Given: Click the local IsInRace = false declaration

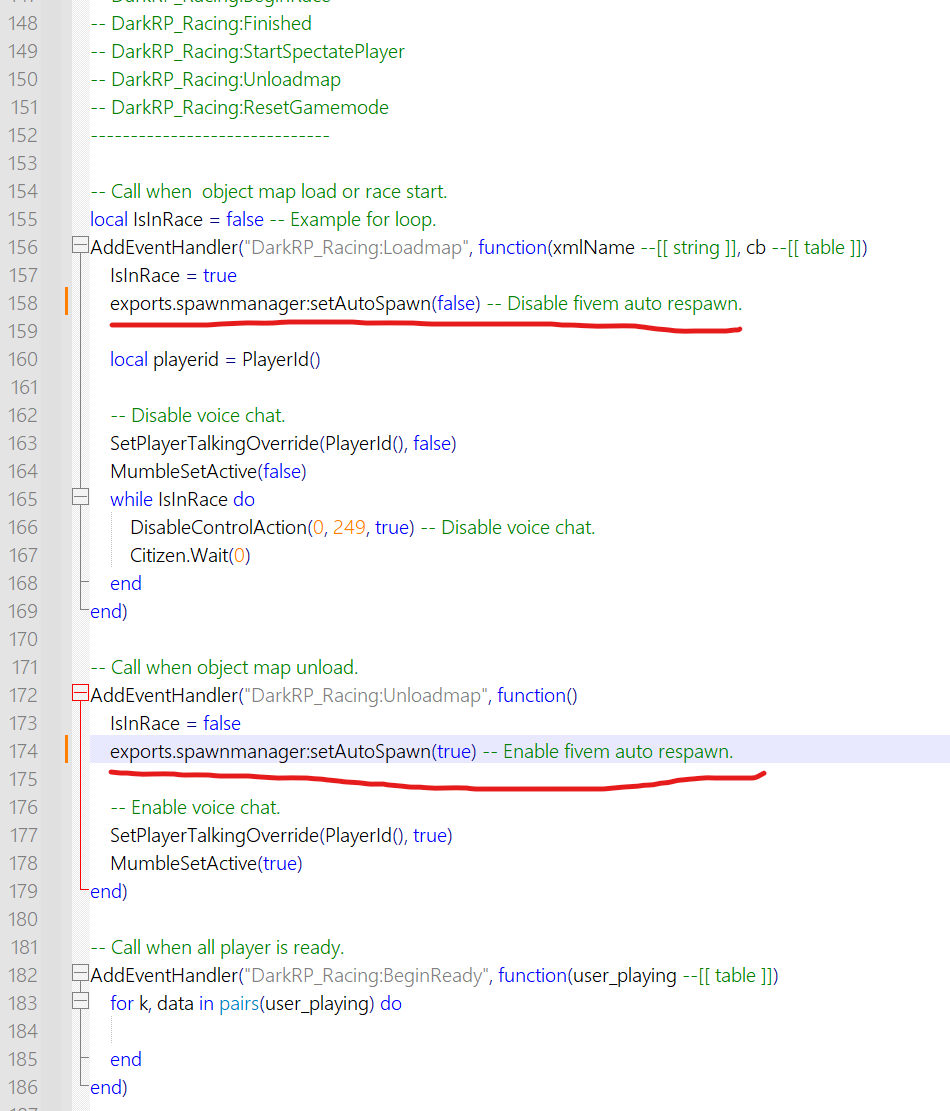Looking at the screenshot, I should [x=177, y=219].
